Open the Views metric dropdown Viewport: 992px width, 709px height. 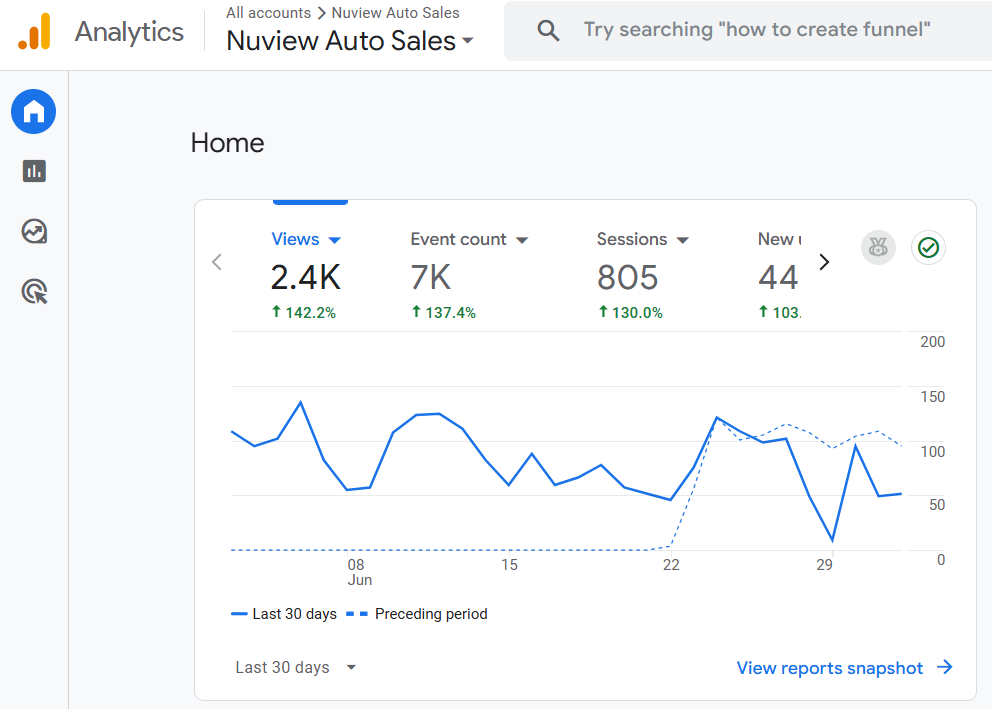pyautogui.click(x=334, y=240)
